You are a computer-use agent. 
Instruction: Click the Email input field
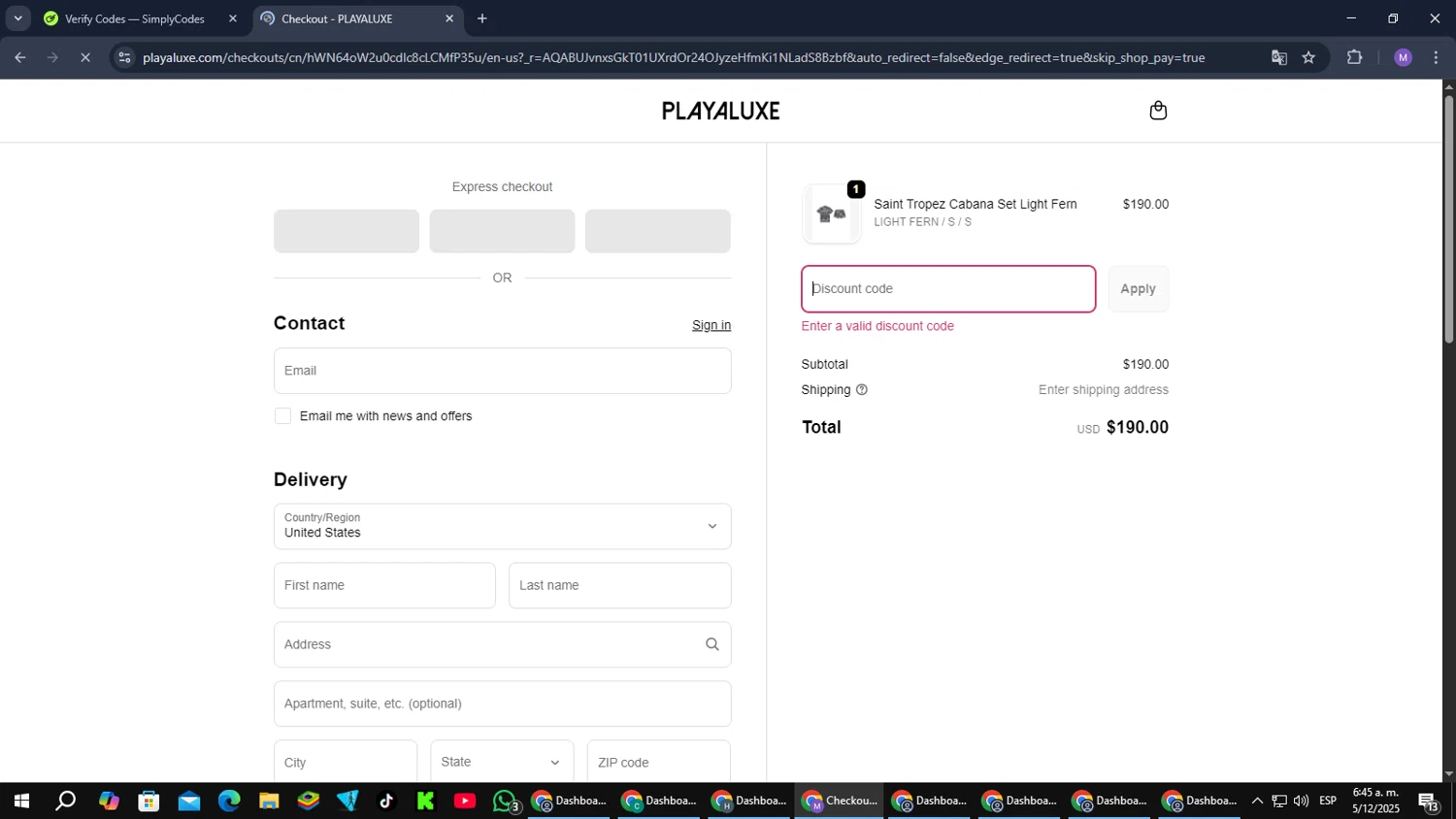point(502,371)
